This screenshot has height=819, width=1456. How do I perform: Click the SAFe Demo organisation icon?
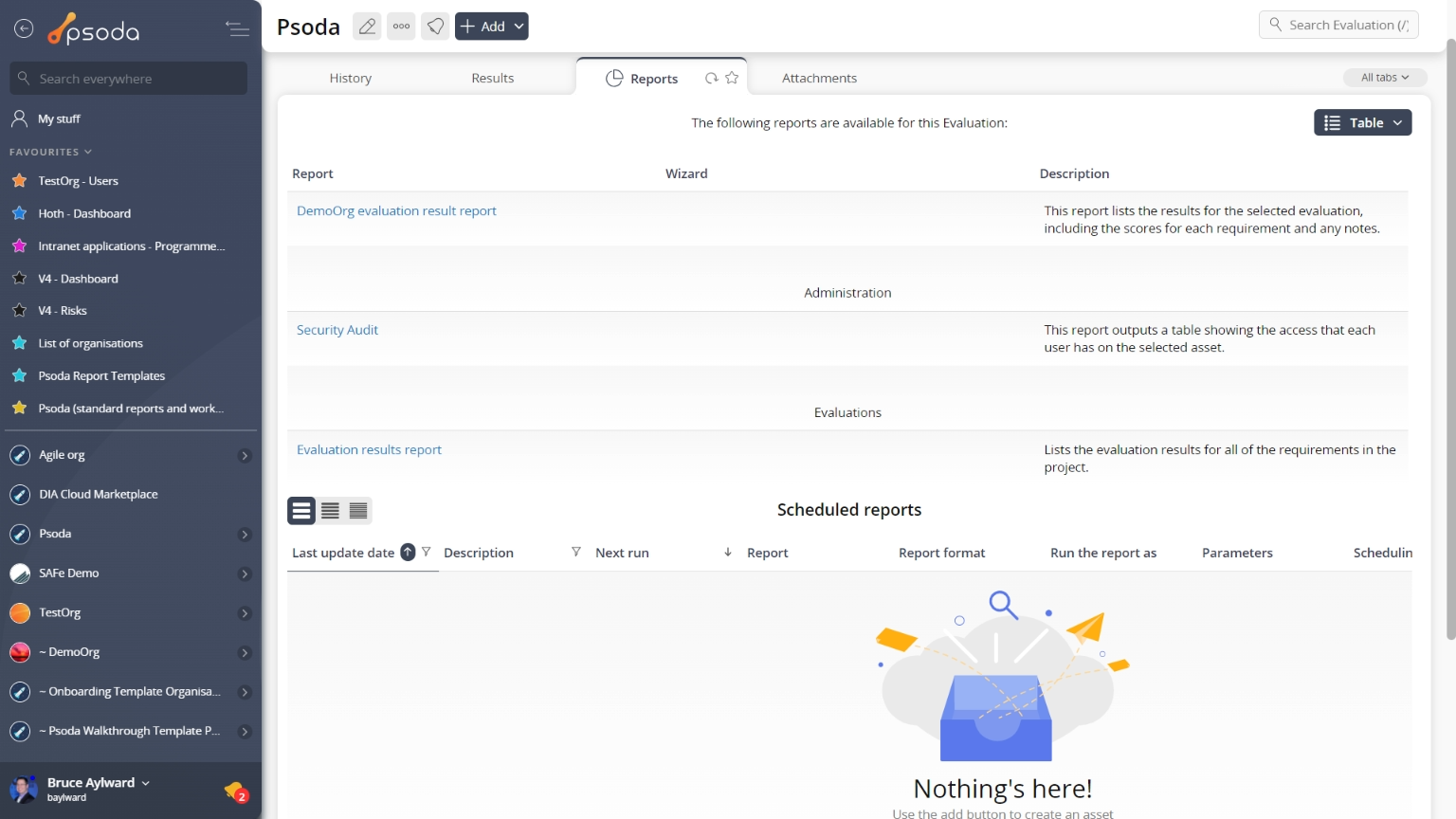point(20,573)
